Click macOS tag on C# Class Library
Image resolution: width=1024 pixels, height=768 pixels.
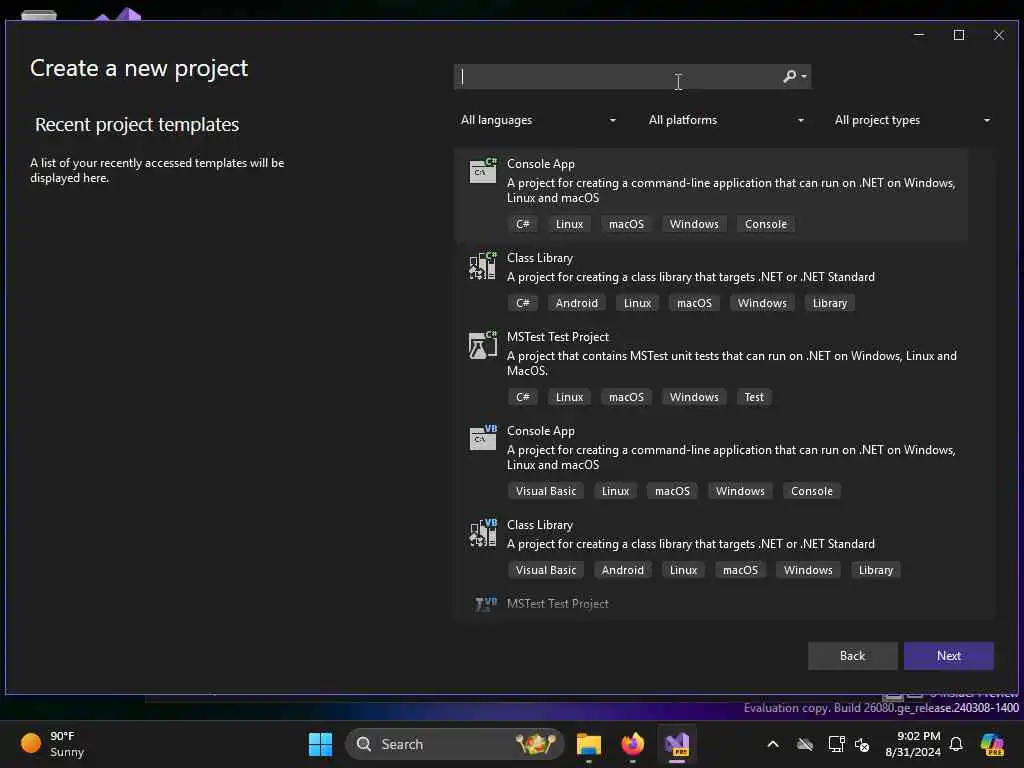pos(694,303)
